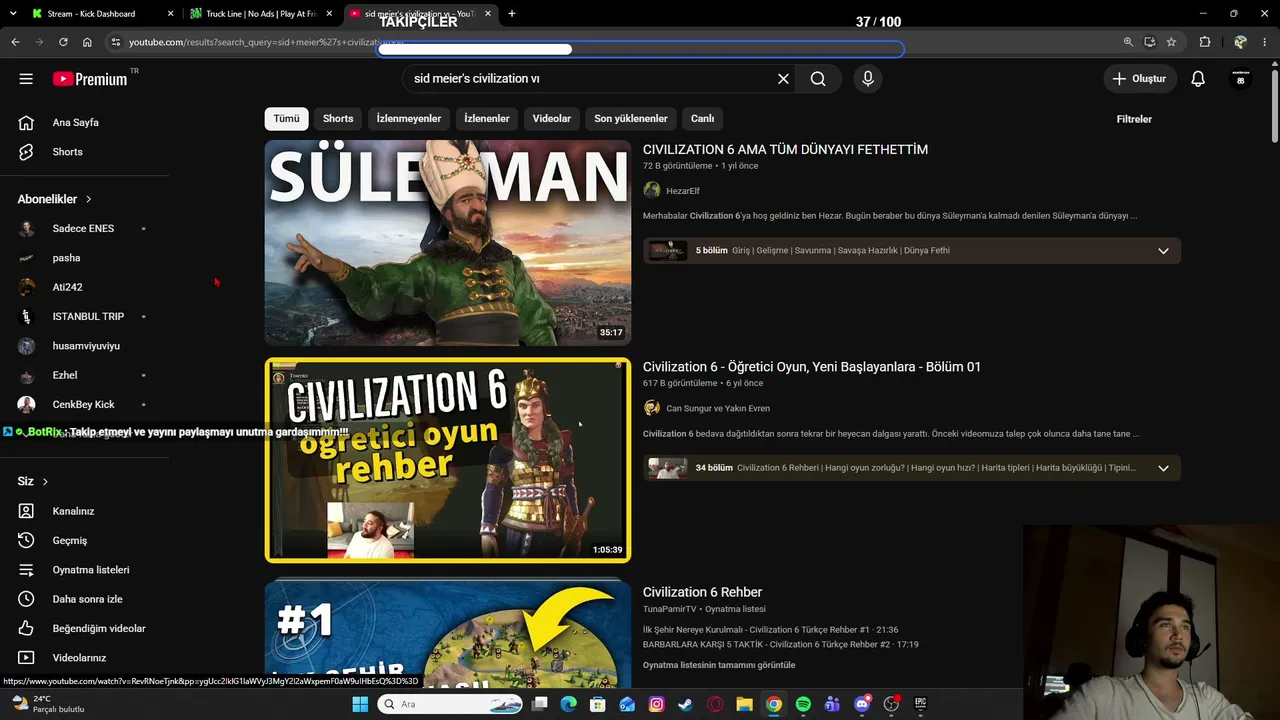Image resolution: width=1280 pixels, height=720 pixels.
Task: Filter results by Canlı
Action: tap(703, 118)
